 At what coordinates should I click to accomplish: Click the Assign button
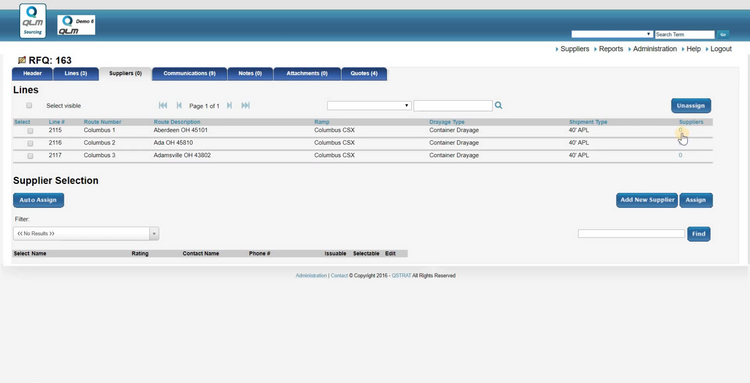(696, 200)
